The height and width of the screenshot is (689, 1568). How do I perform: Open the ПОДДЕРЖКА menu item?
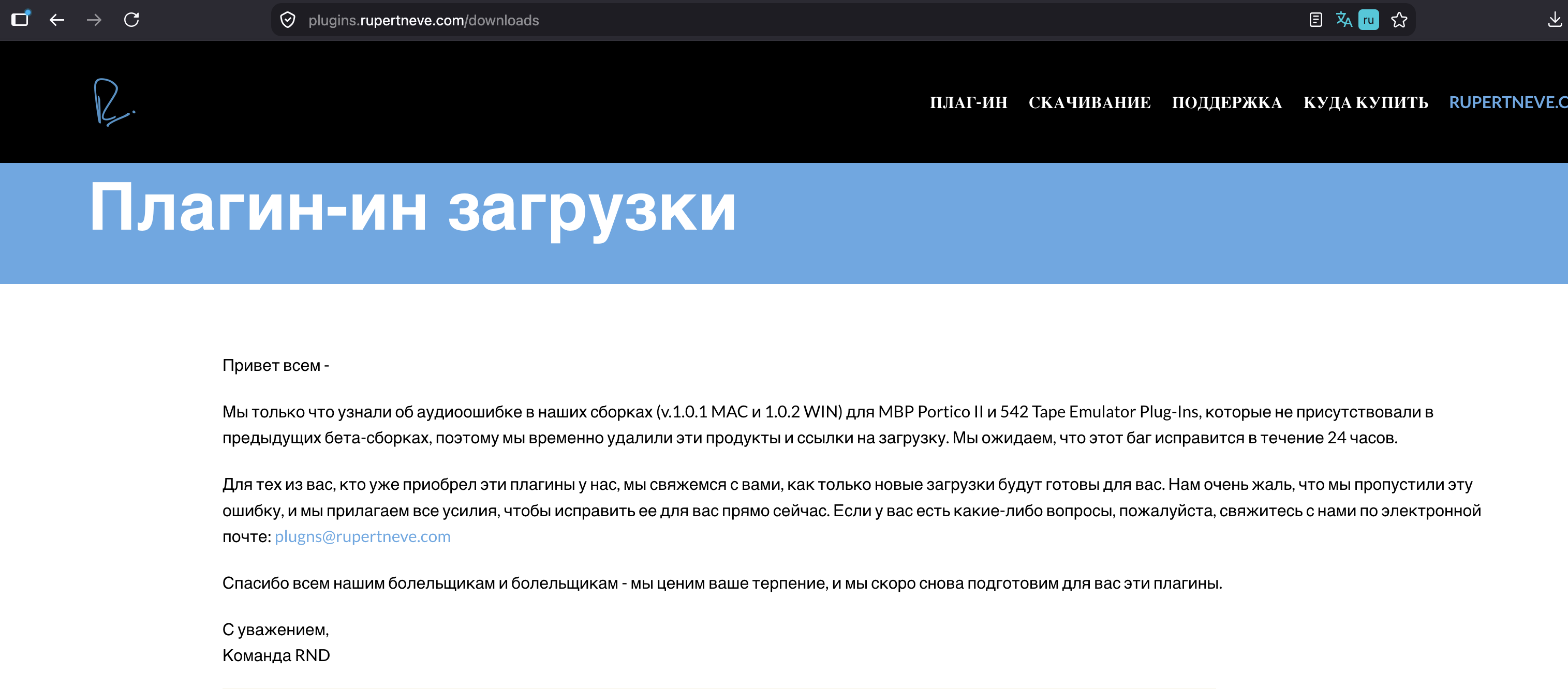click(x=1226, y=102)
